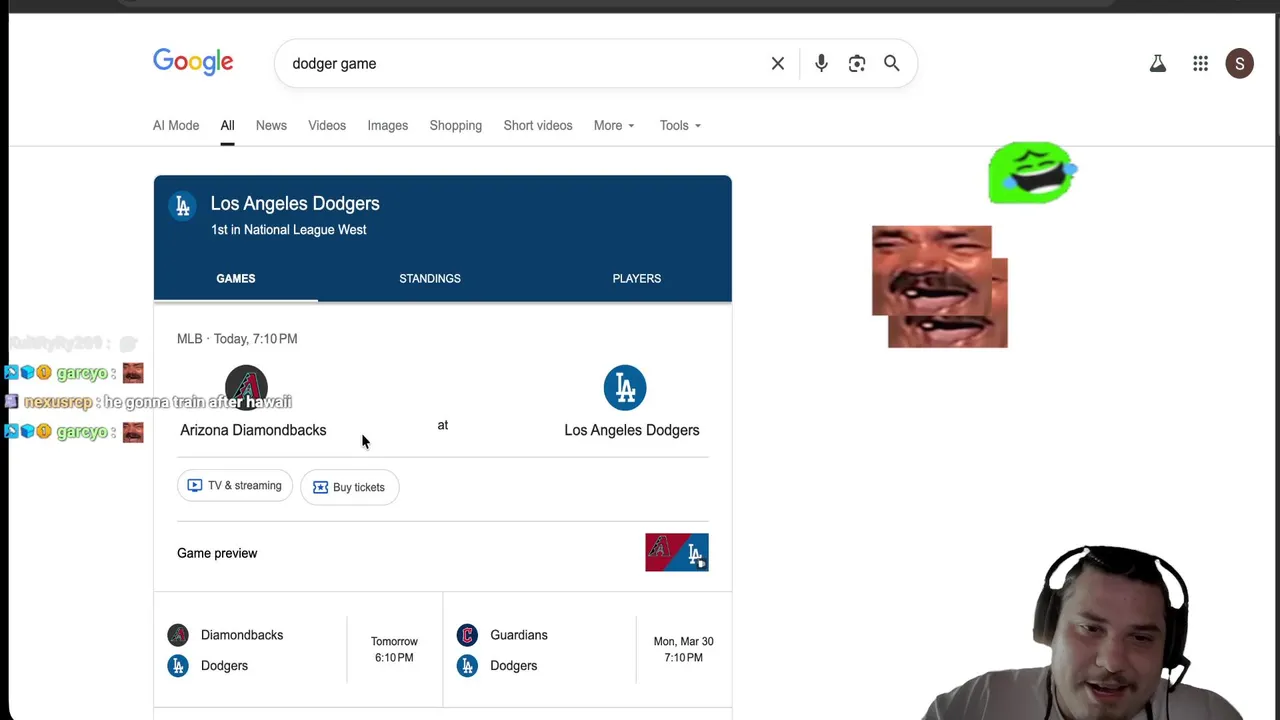1280x720 pixels.
Task: Click the Google logo
Action: click(x=193, y=62)
